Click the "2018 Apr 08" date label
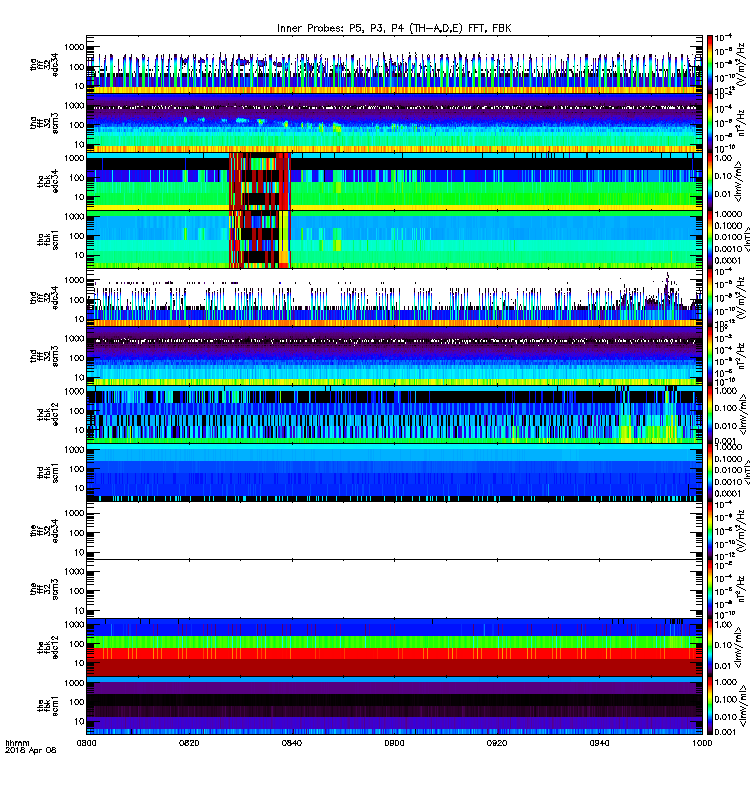750x800 pixels. coord(31,750)
